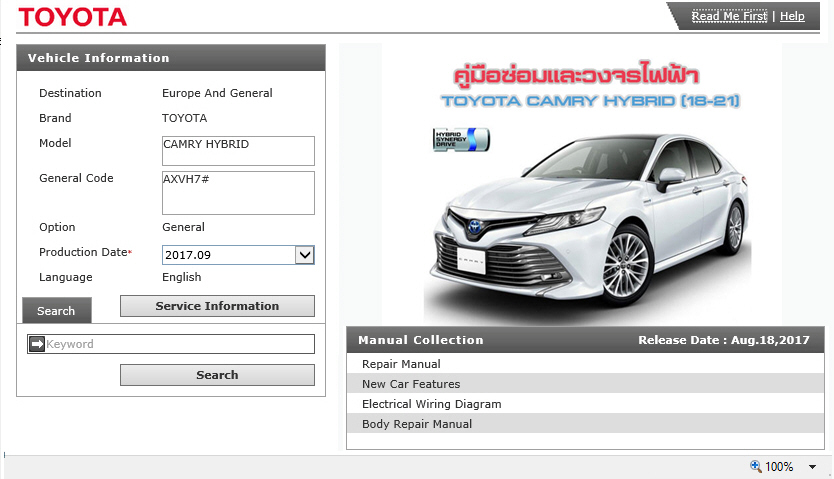Screen dimensions: 834x479
Task: Click the Service Information button
Action: (x=217, y=306)
